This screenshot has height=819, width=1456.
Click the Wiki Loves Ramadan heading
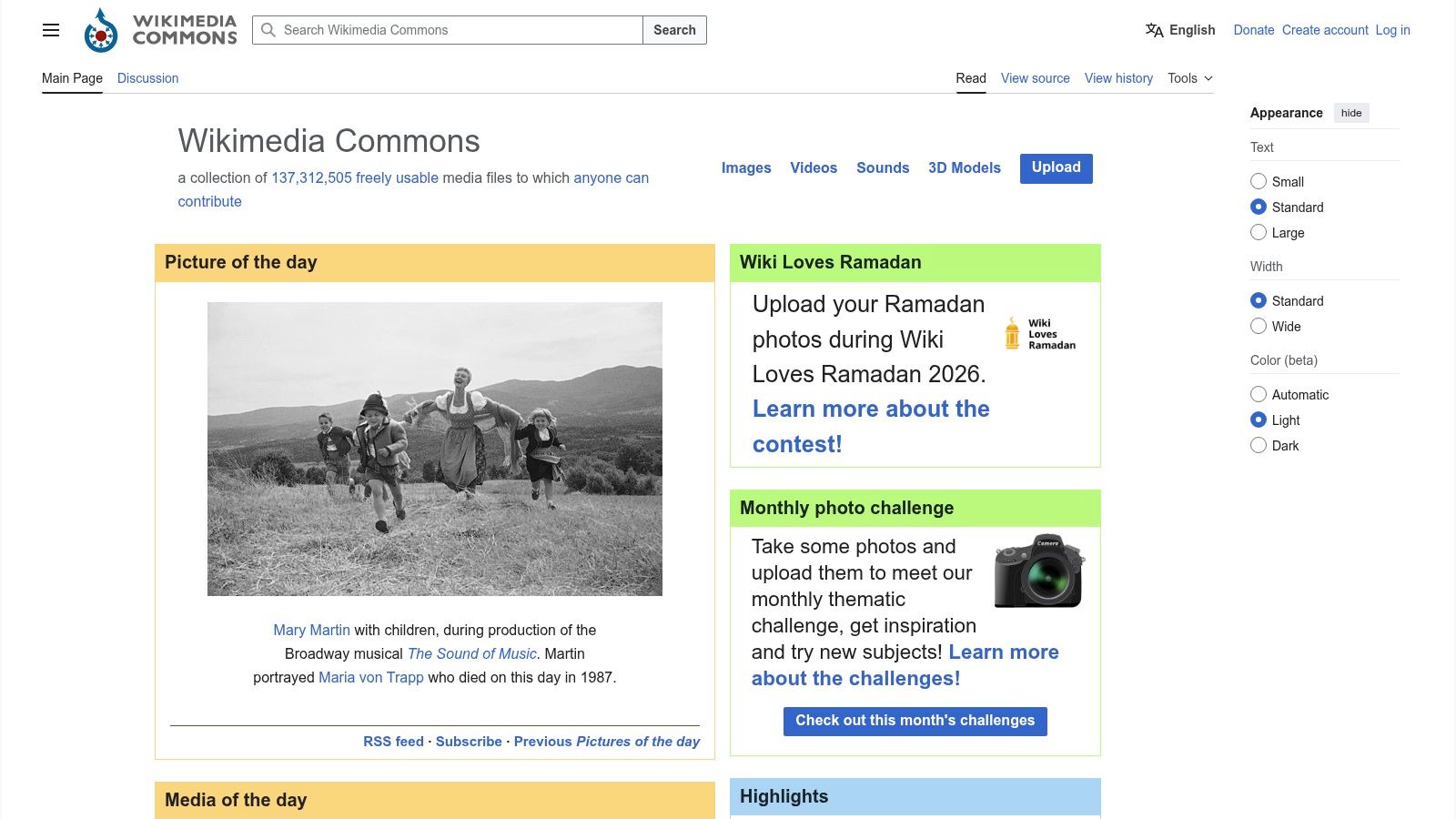[x=831, y=262]
